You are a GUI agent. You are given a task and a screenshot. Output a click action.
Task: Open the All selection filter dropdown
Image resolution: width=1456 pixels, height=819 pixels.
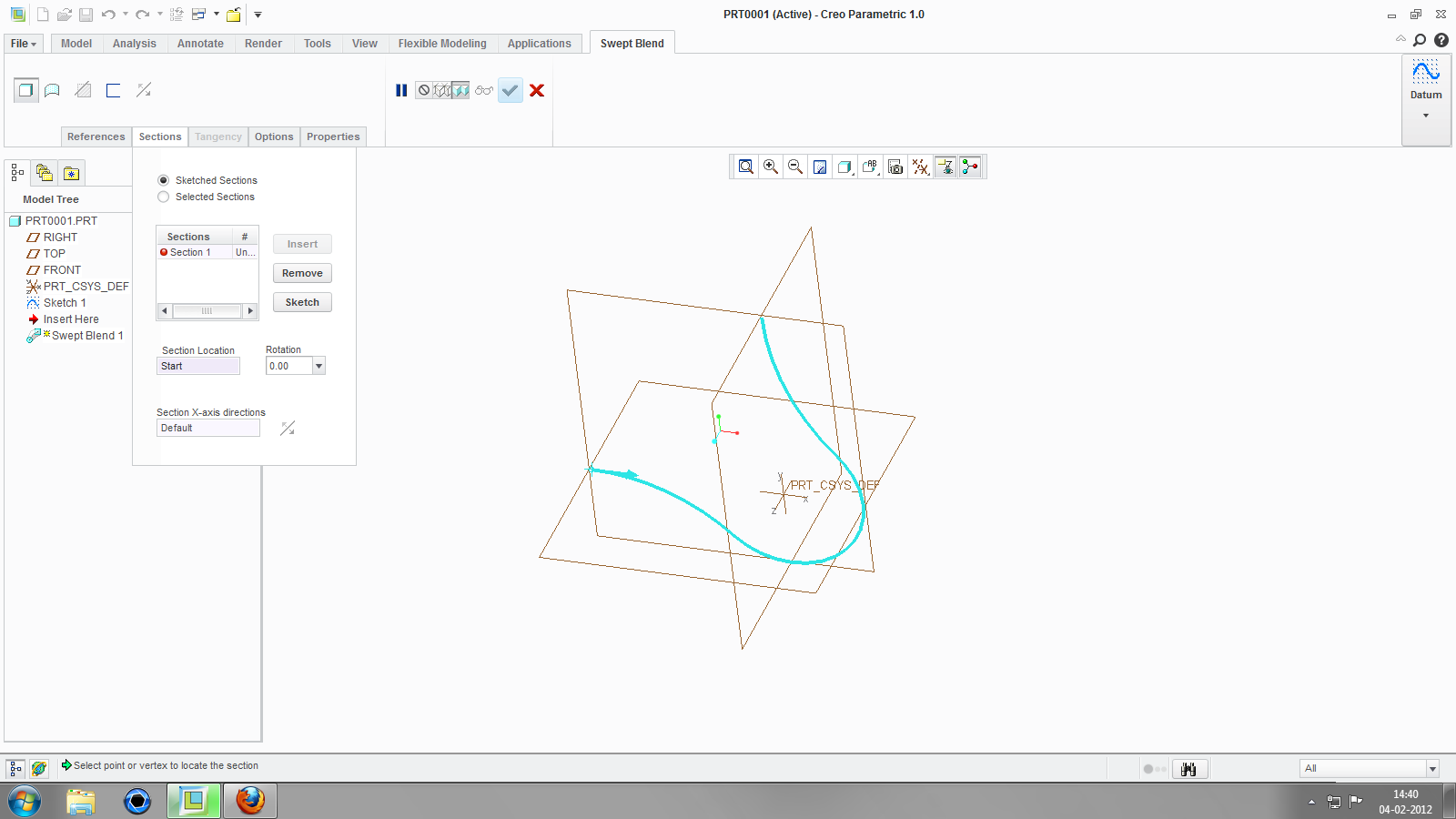tap(1432, 769)
